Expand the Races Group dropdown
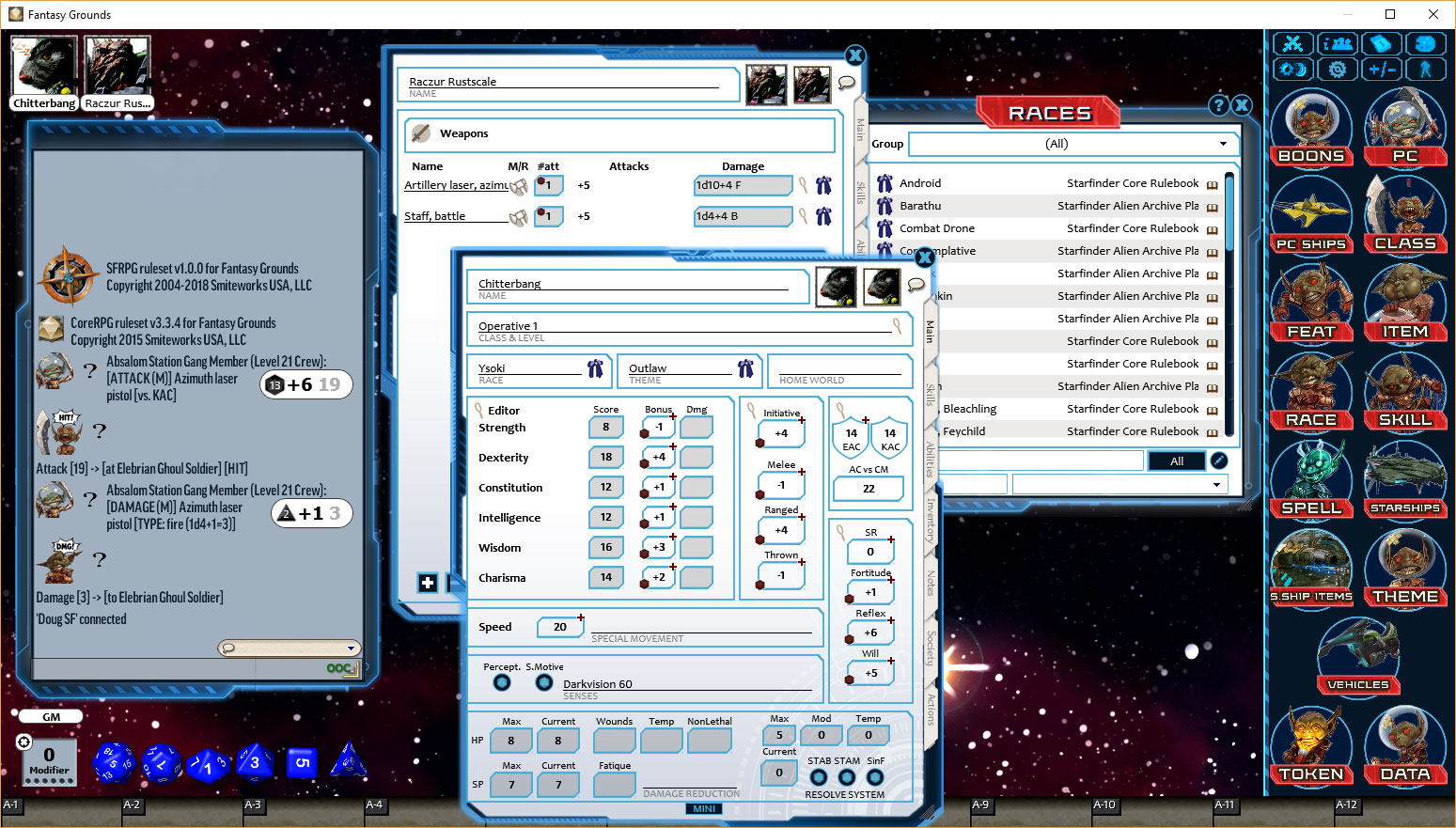The height and width of the screenshot is (828, 1456). 1222,144
